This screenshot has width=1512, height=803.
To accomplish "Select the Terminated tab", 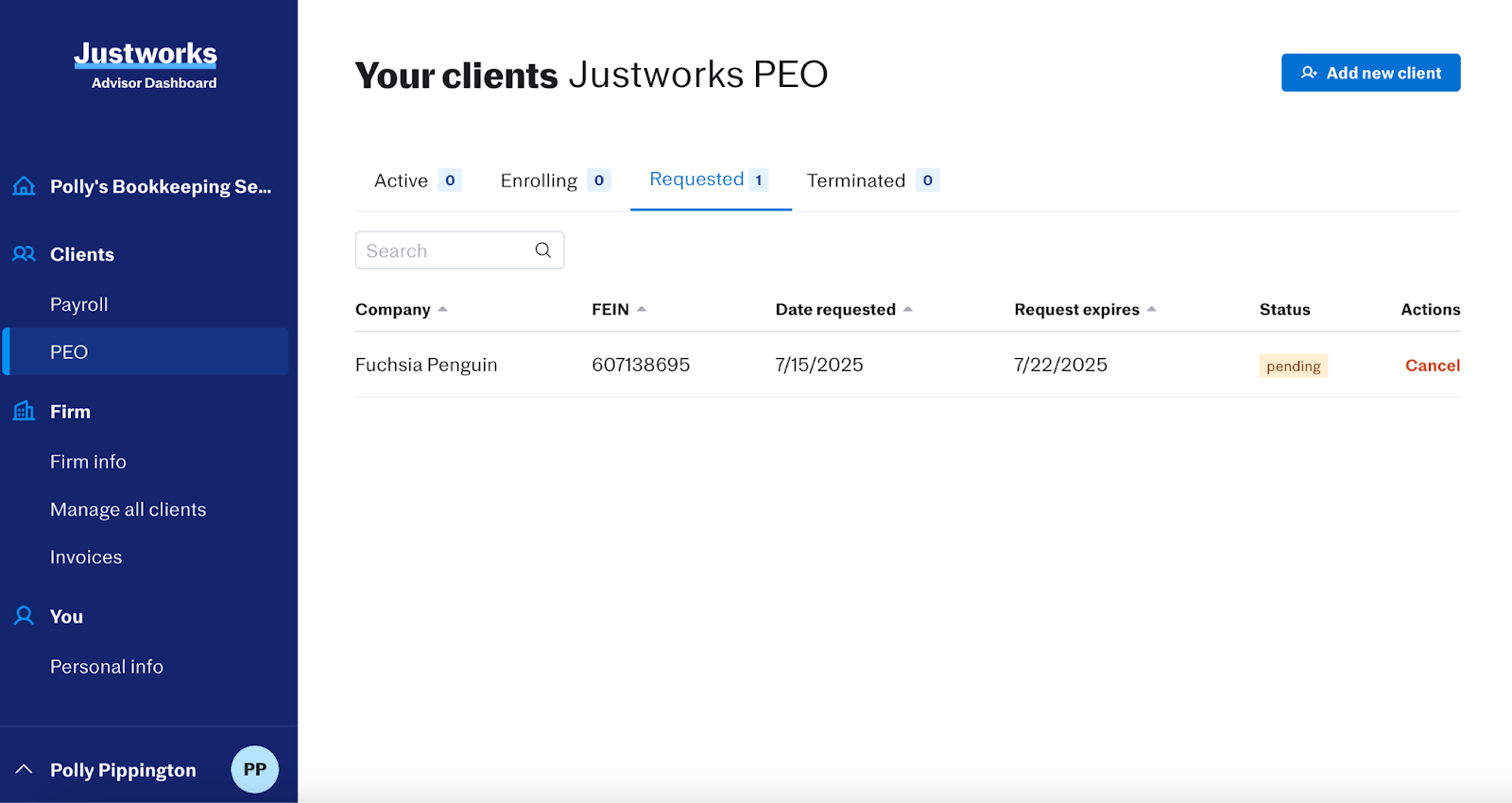I will pyautogui.click(x=871, y=180).
